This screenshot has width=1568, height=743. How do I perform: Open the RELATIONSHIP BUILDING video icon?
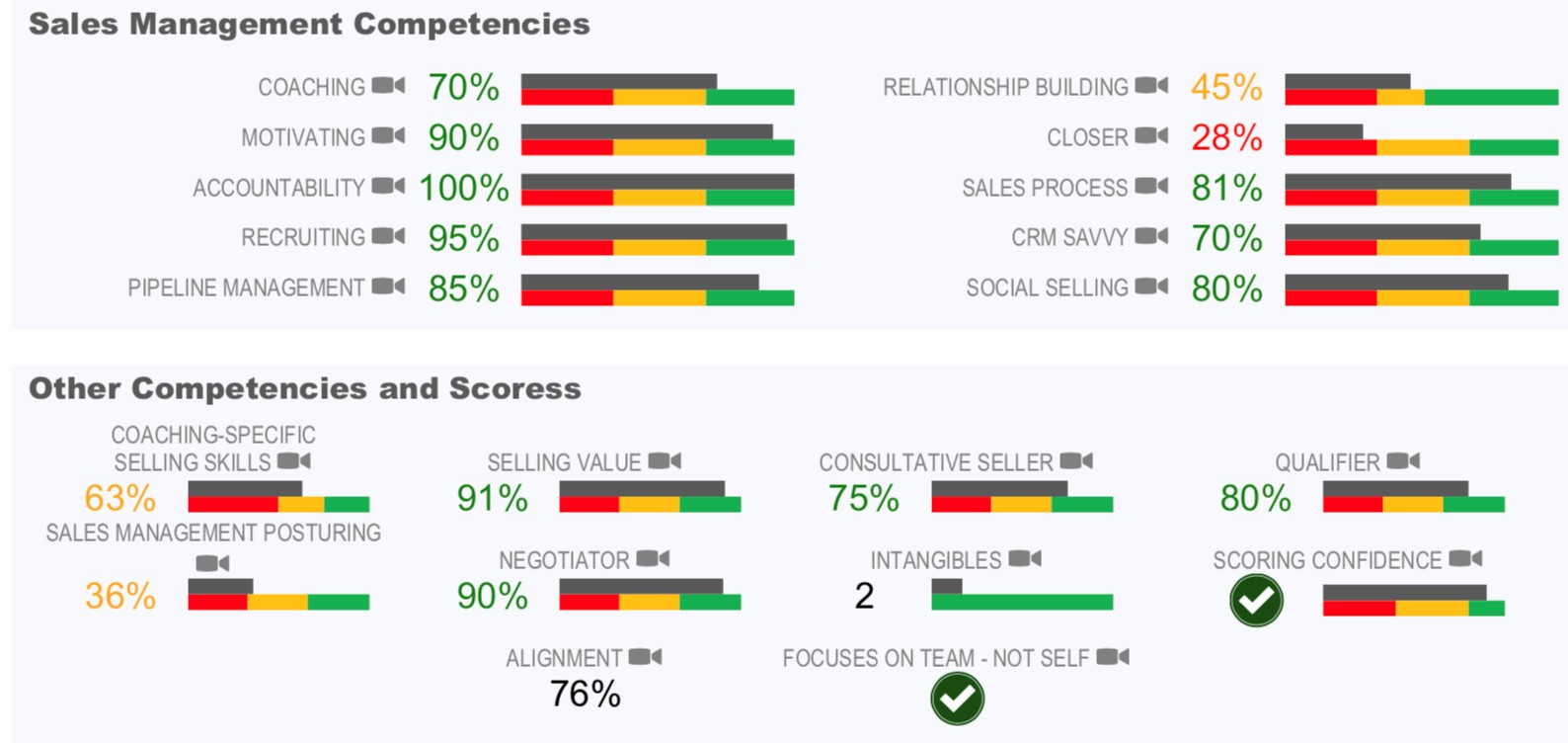point(1151,86)
